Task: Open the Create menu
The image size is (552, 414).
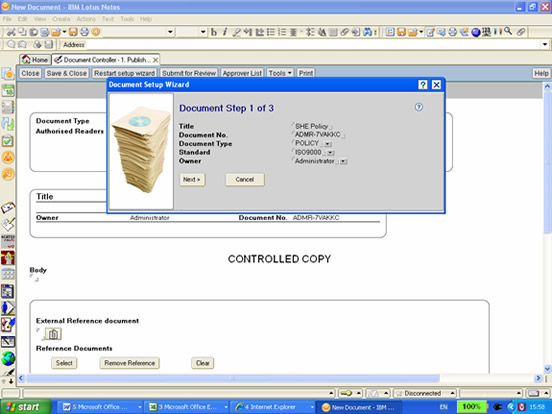Action: (61, 19)
